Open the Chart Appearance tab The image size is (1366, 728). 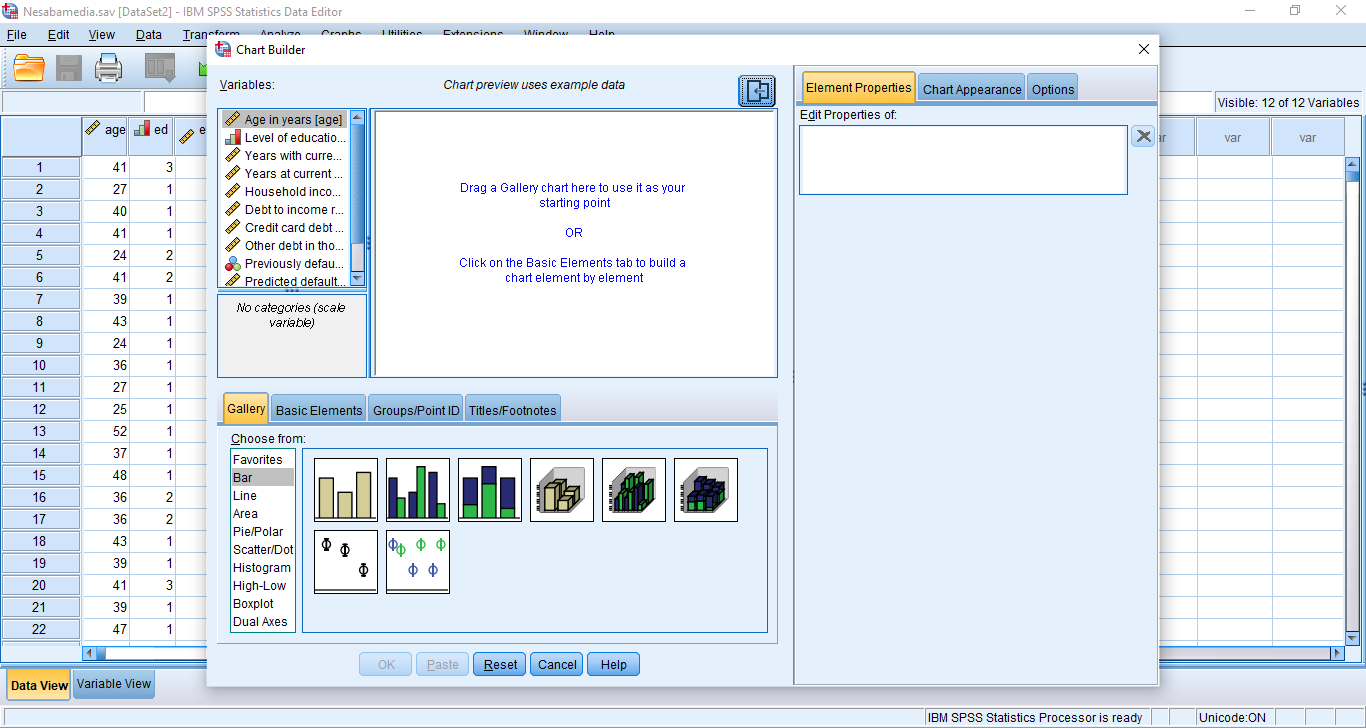click(x=972, y=89)
